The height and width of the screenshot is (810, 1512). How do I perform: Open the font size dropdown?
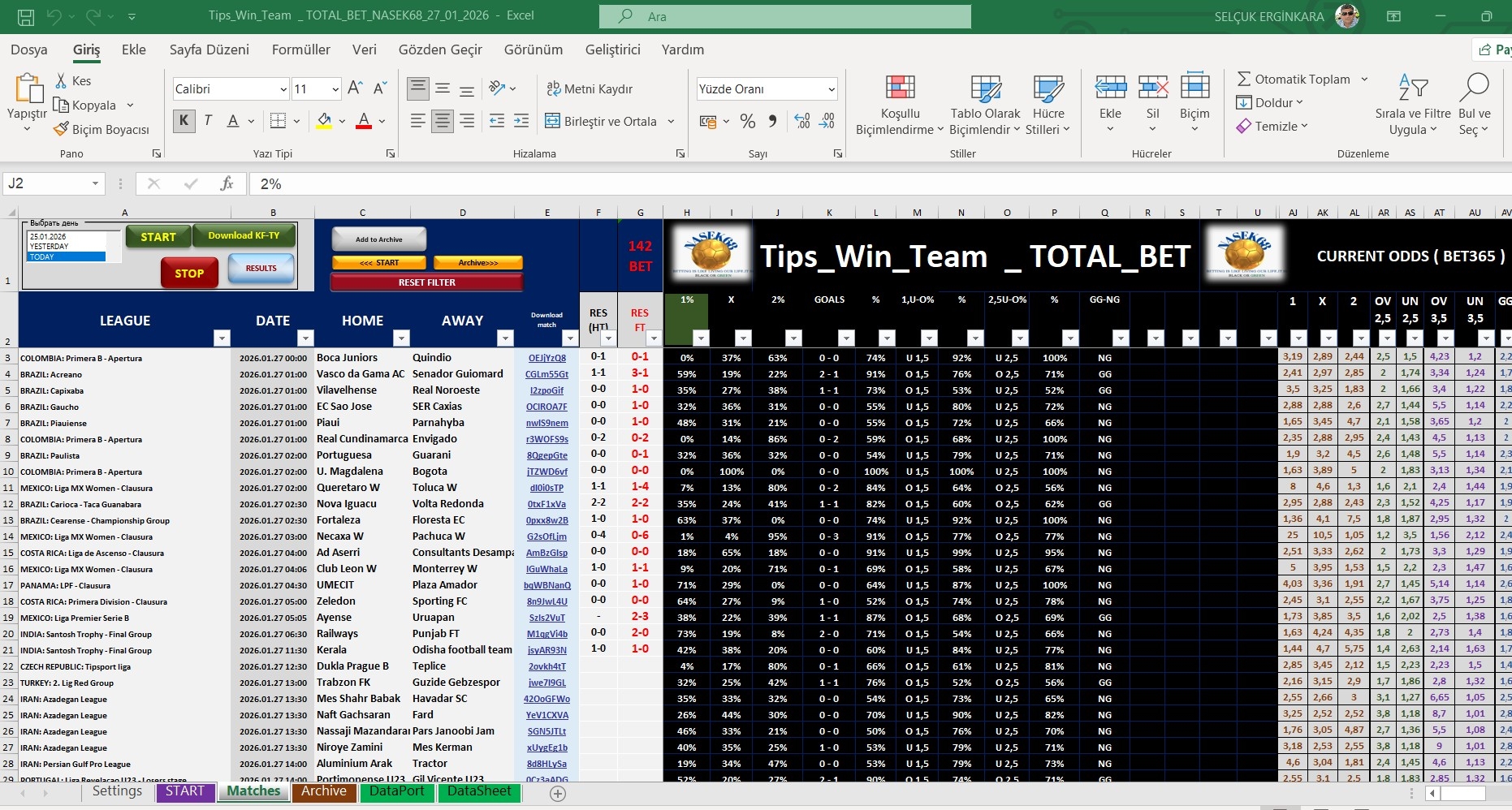337,88
